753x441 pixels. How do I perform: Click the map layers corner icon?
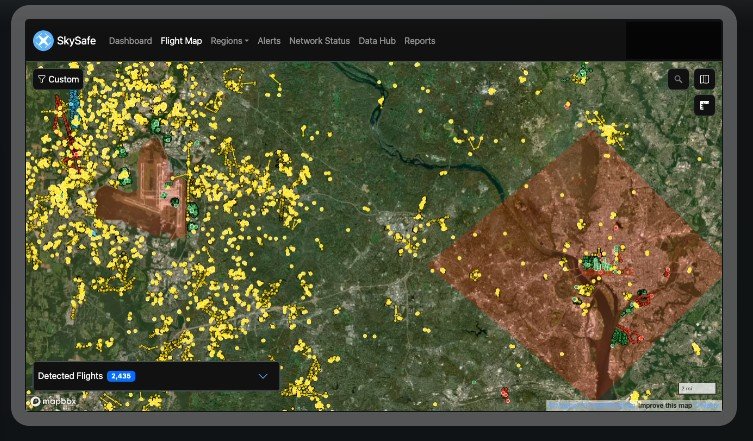(704, 106)
